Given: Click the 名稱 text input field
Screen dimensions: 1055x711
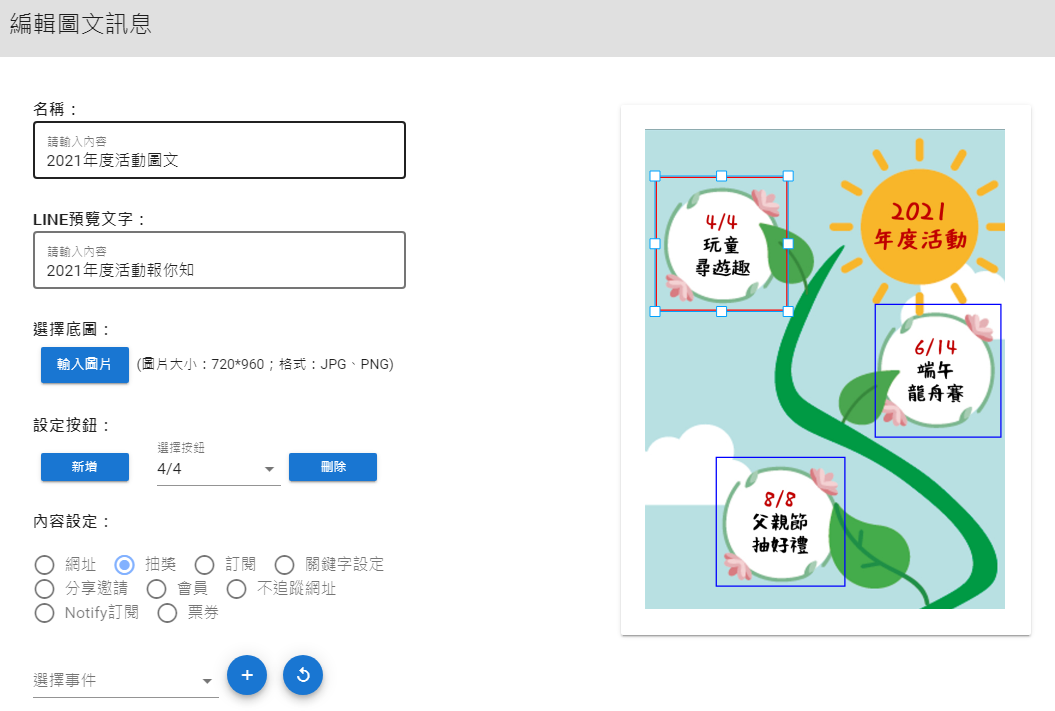Looking at the screenshot, I should click(219, 159).
